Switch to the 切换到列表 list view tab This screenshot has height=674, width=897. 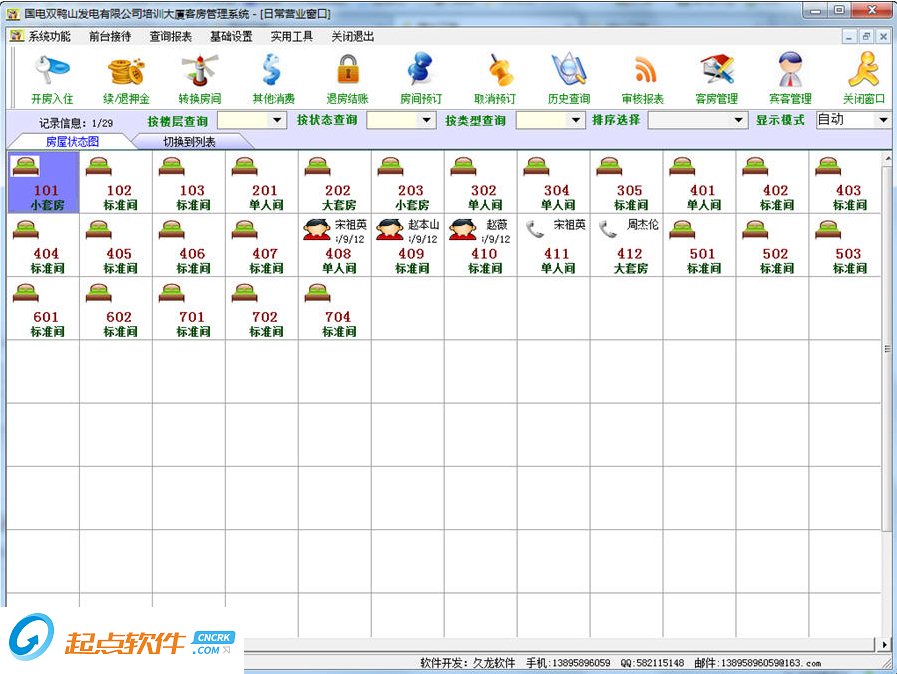pos(192,140)
